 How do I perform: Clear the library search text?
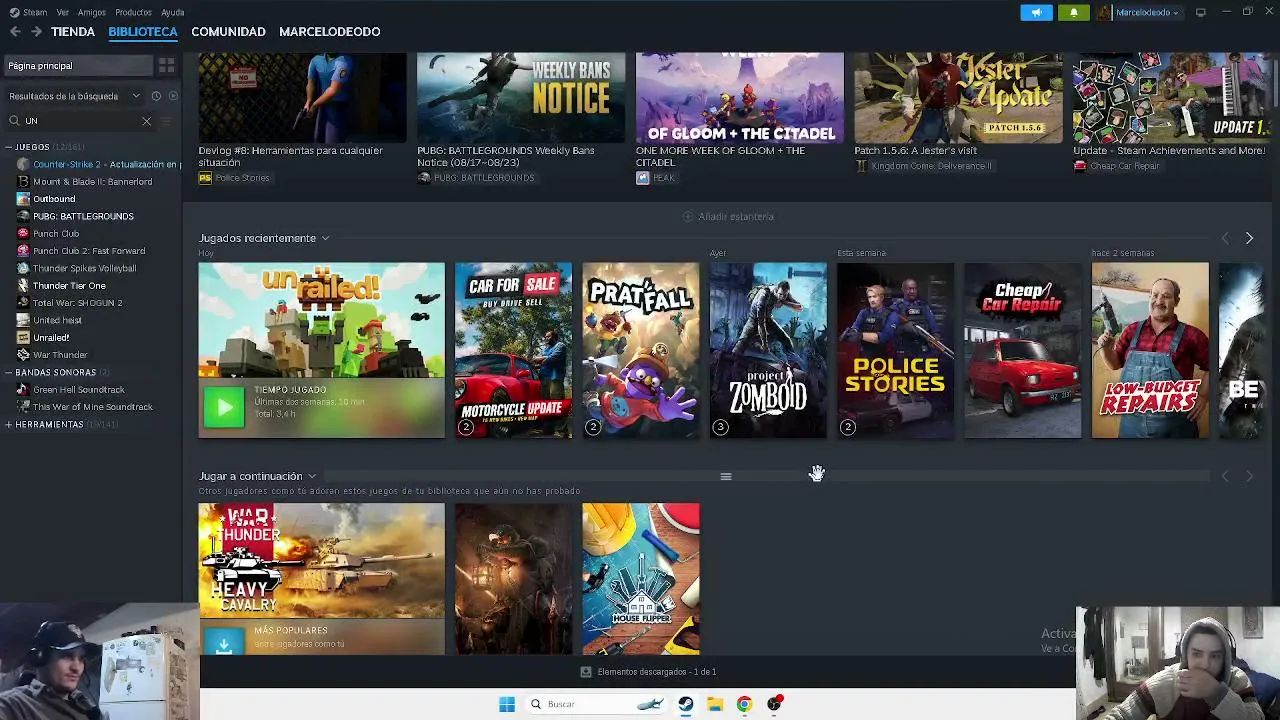coord(146,121)
